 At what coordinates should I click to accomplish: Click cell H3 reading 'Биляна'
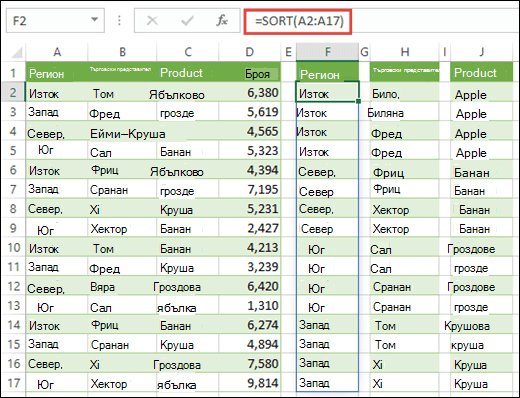405,111
